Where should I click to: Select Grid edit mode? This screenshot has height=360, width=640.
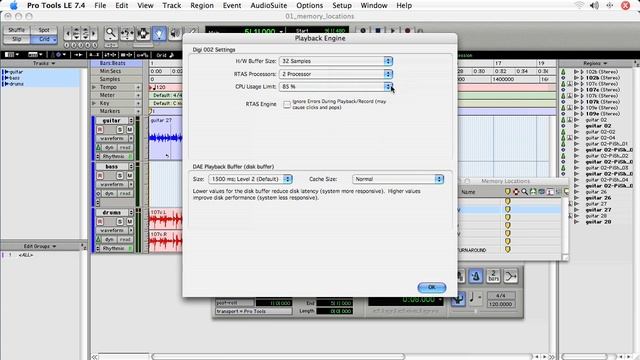tap(44, 39)
